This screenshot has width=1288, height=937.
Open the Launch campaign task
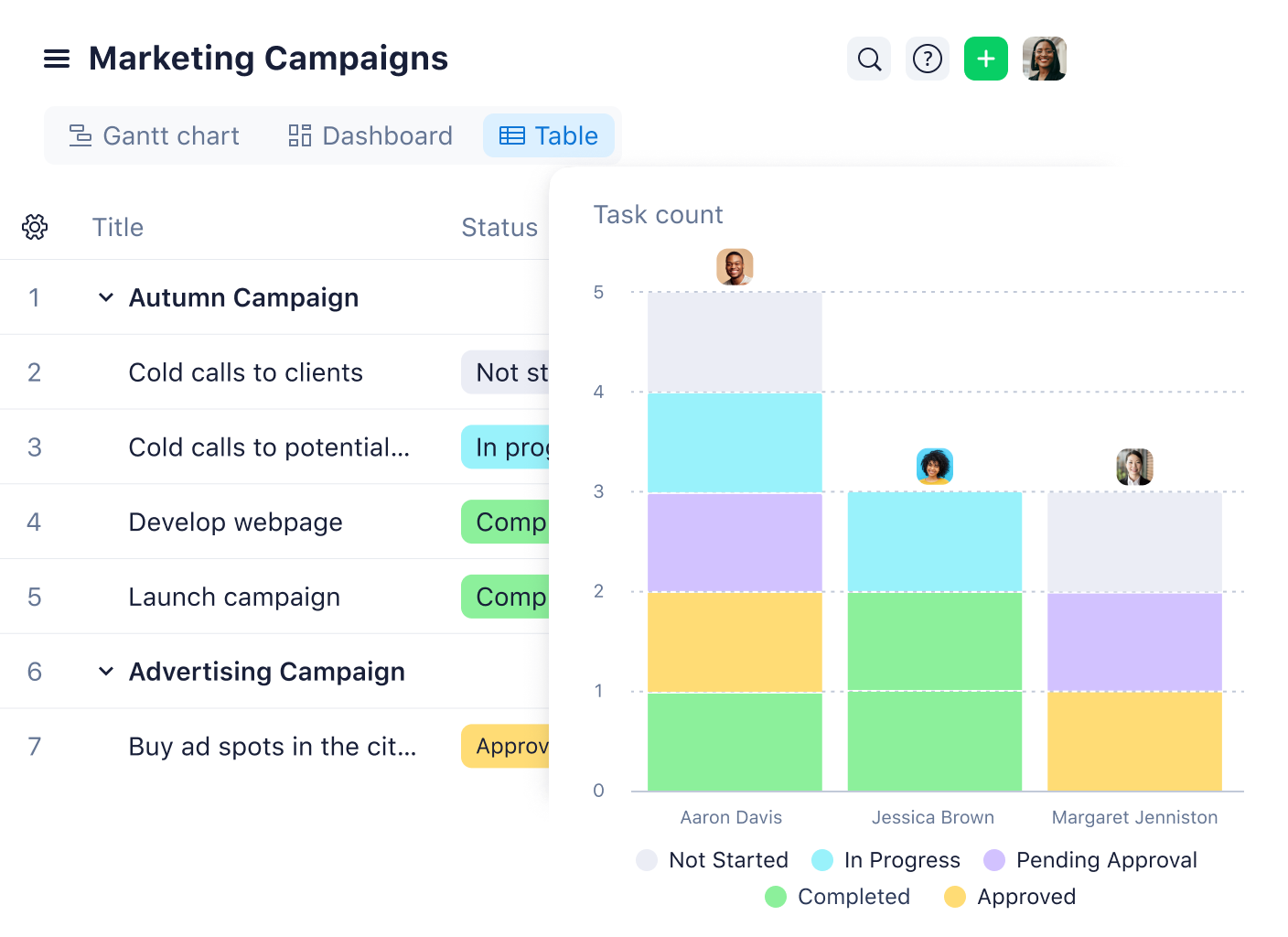234,598
